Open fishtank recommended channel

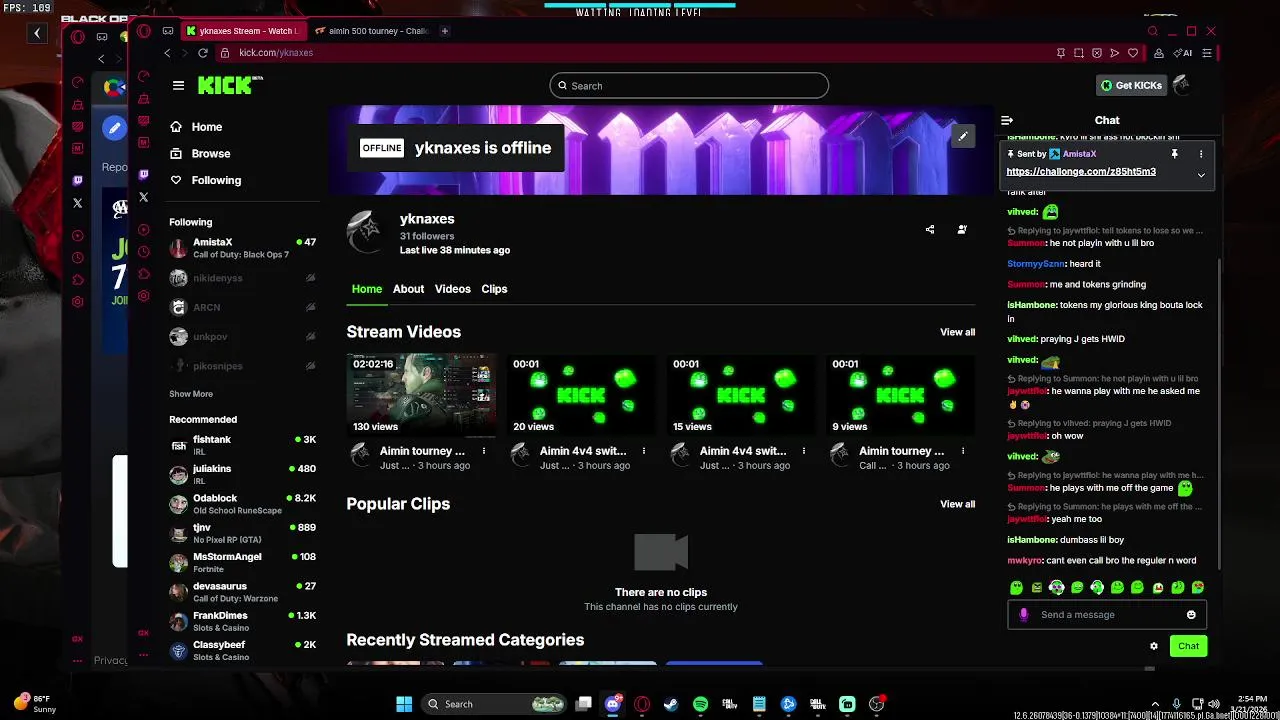tap(243, 445)
